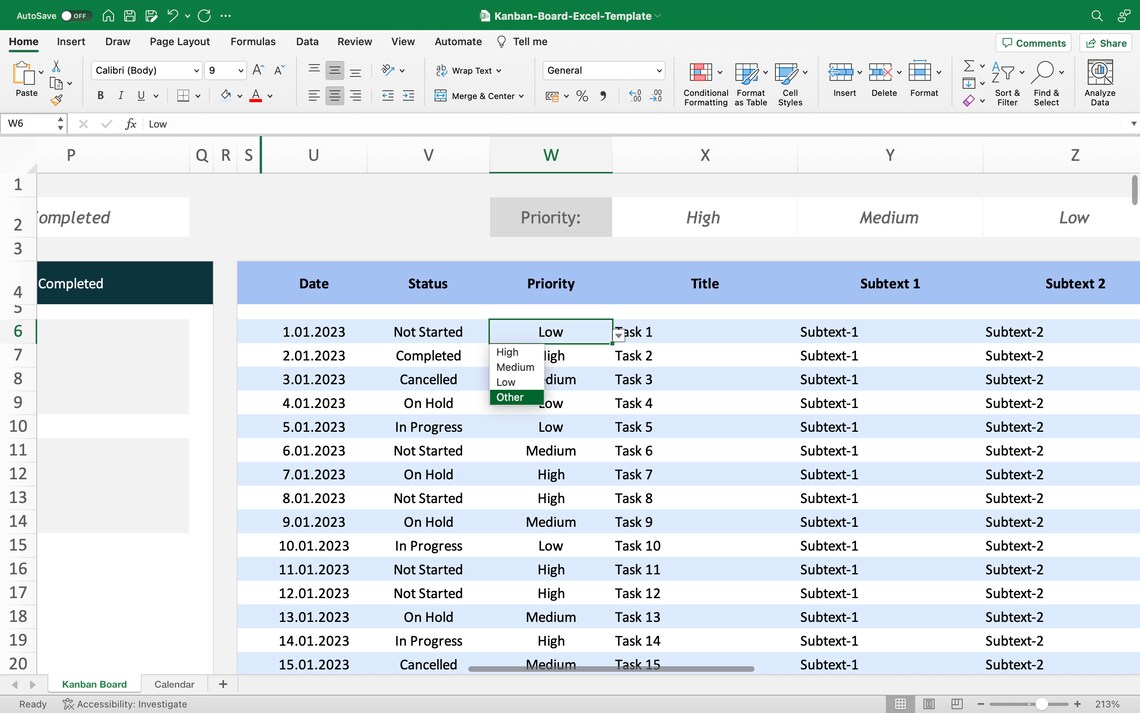The image size is (1140, 713).
Task: Toggle bold formatting on cell W6
Action: pos(99,94)
